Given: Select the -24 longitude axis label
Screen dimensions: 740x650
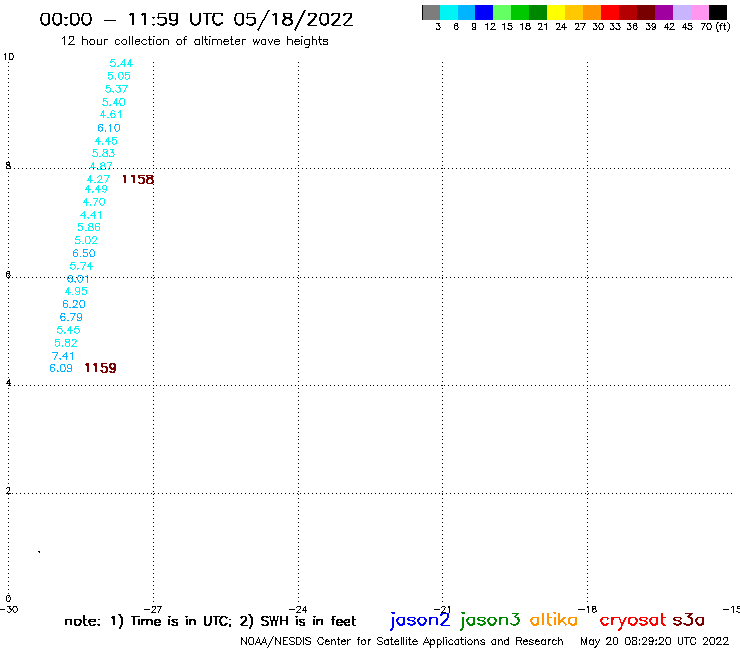Looking at the screenshot, I should tap(298, 609).
